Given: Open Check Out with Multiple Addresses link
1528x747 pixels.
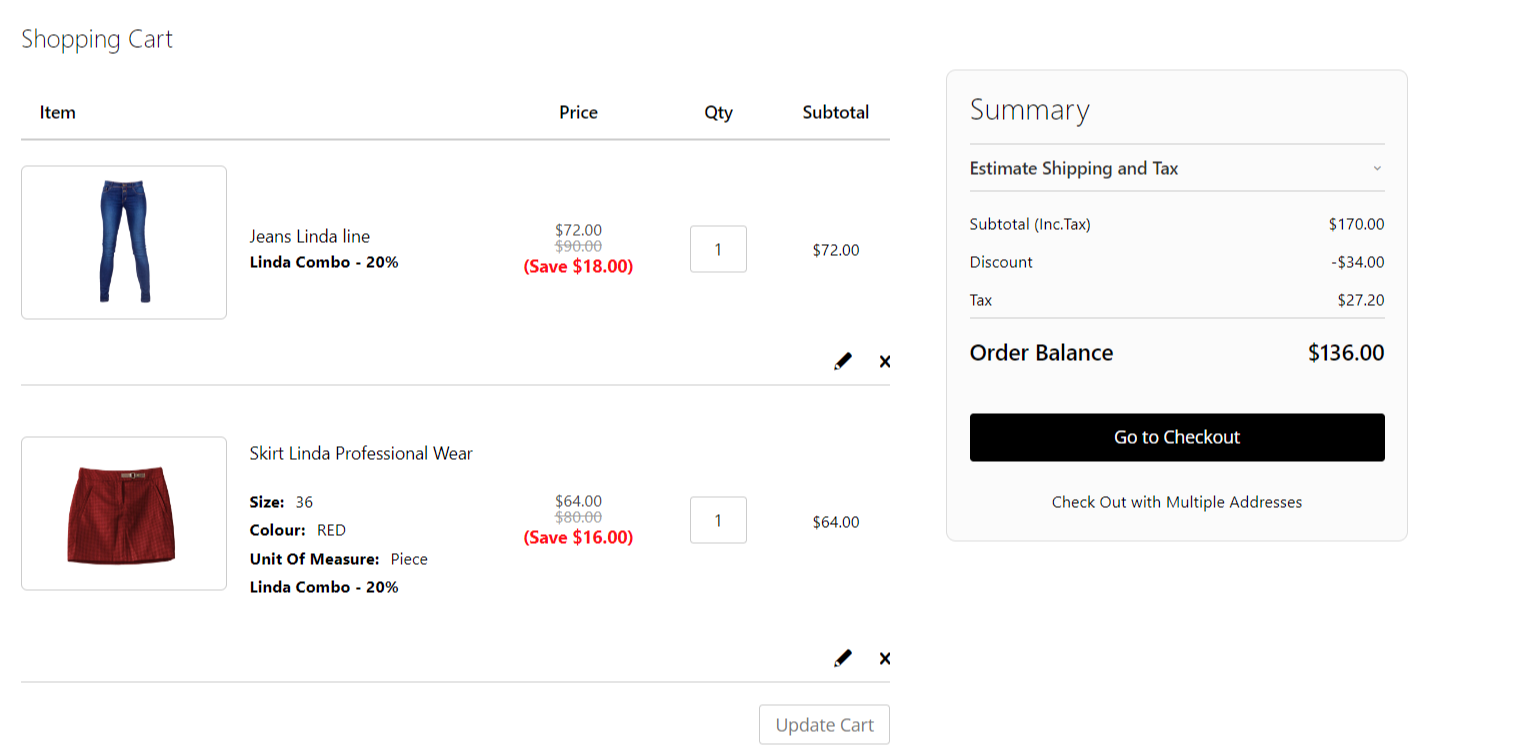Looking at the screenshot, I should [1177, 502].
